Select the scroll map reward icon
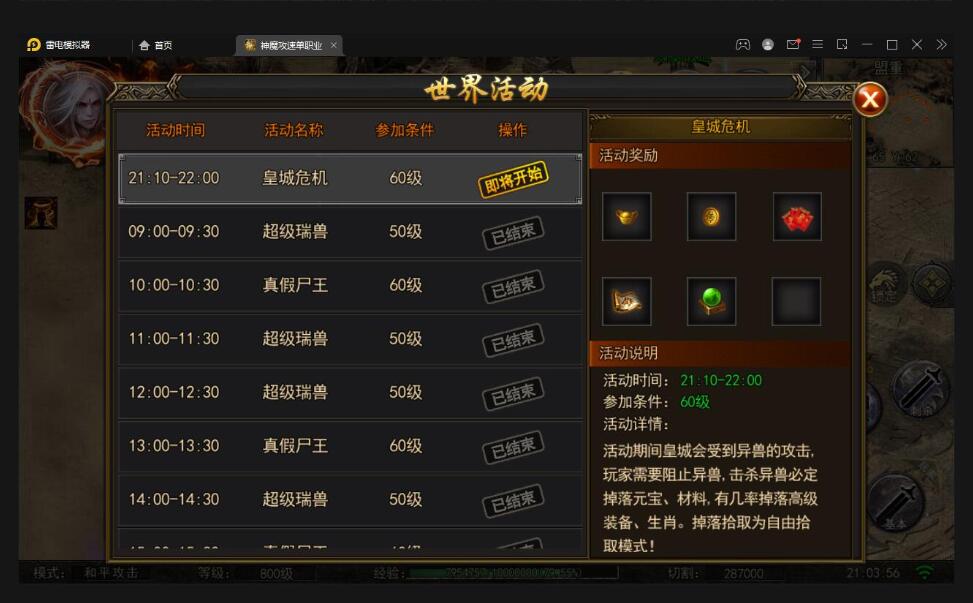Screen dimensions: 973x603 [627, 302]
